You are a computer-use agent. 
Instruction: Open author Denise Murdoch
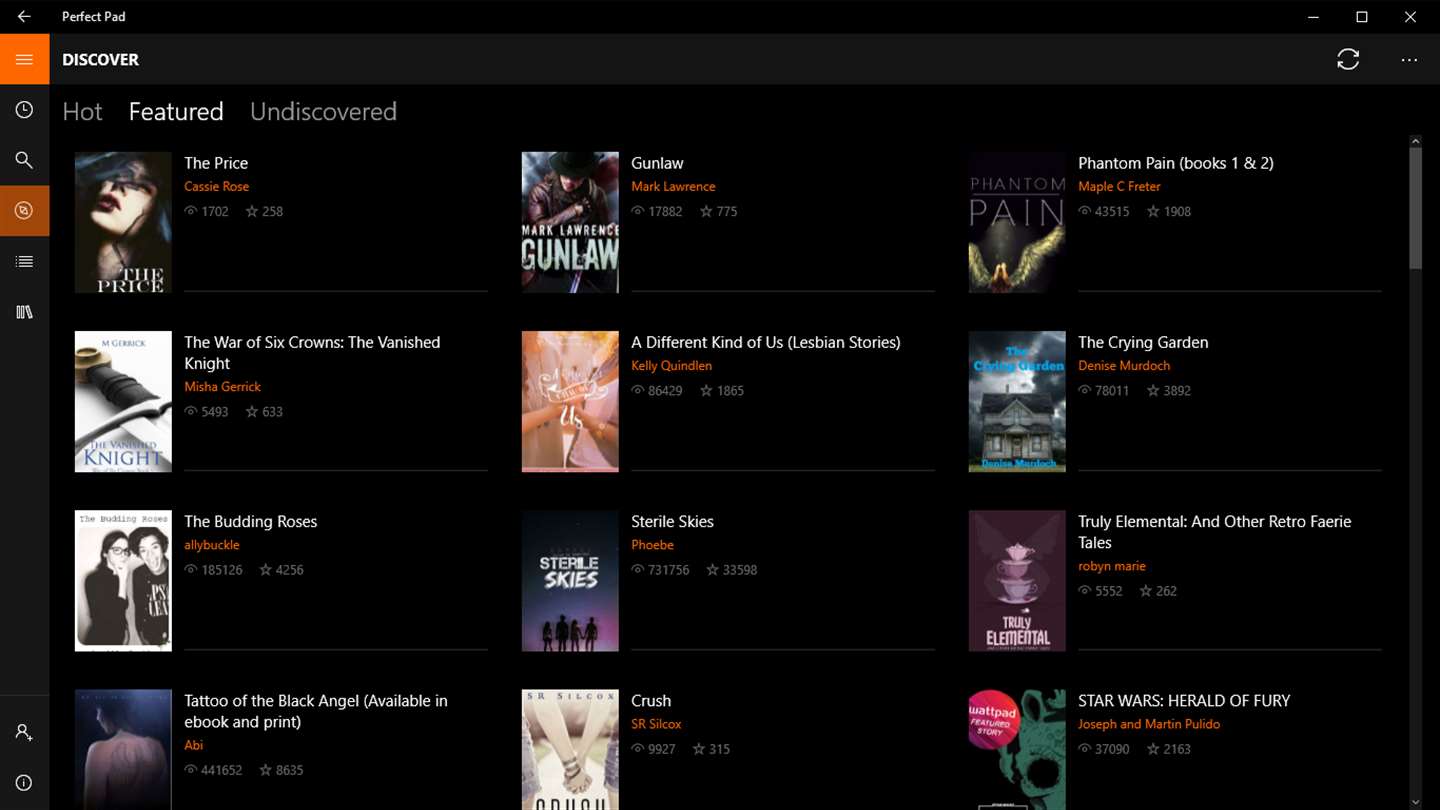point(1124,365)
